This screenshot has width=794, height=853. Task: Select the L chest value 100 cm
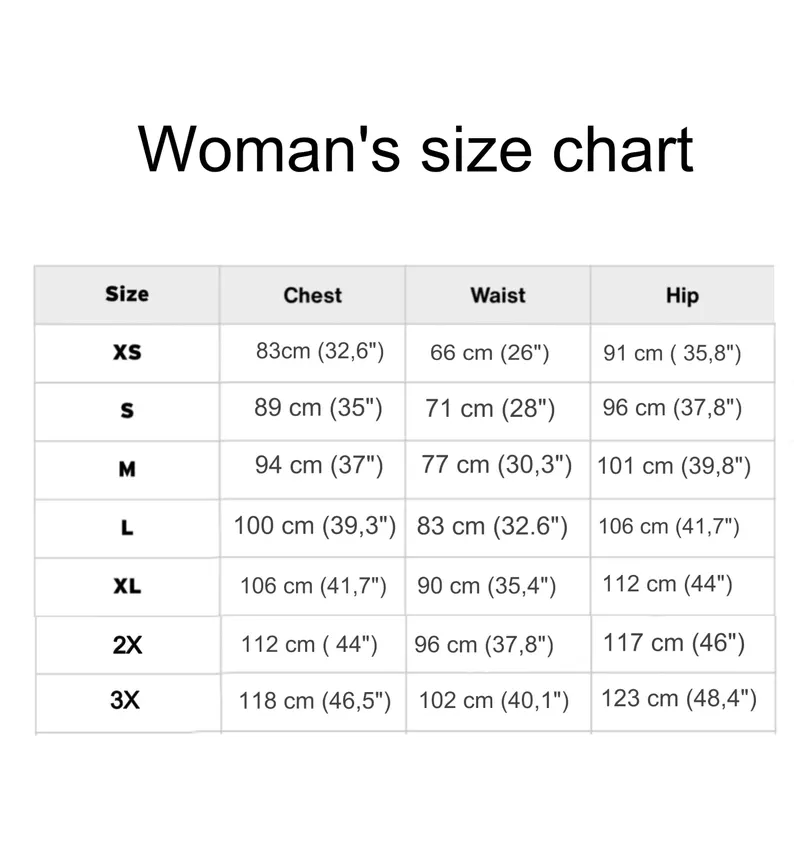pos(315,526)
